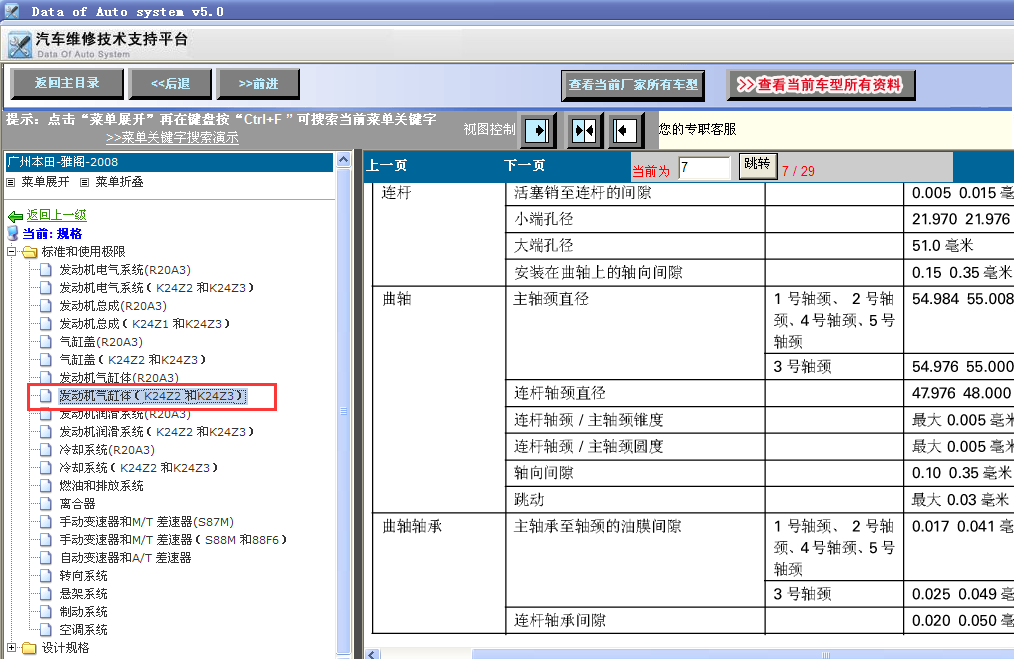
Task: Click the green back arrow icon
Action: click(x=15, y=216)
